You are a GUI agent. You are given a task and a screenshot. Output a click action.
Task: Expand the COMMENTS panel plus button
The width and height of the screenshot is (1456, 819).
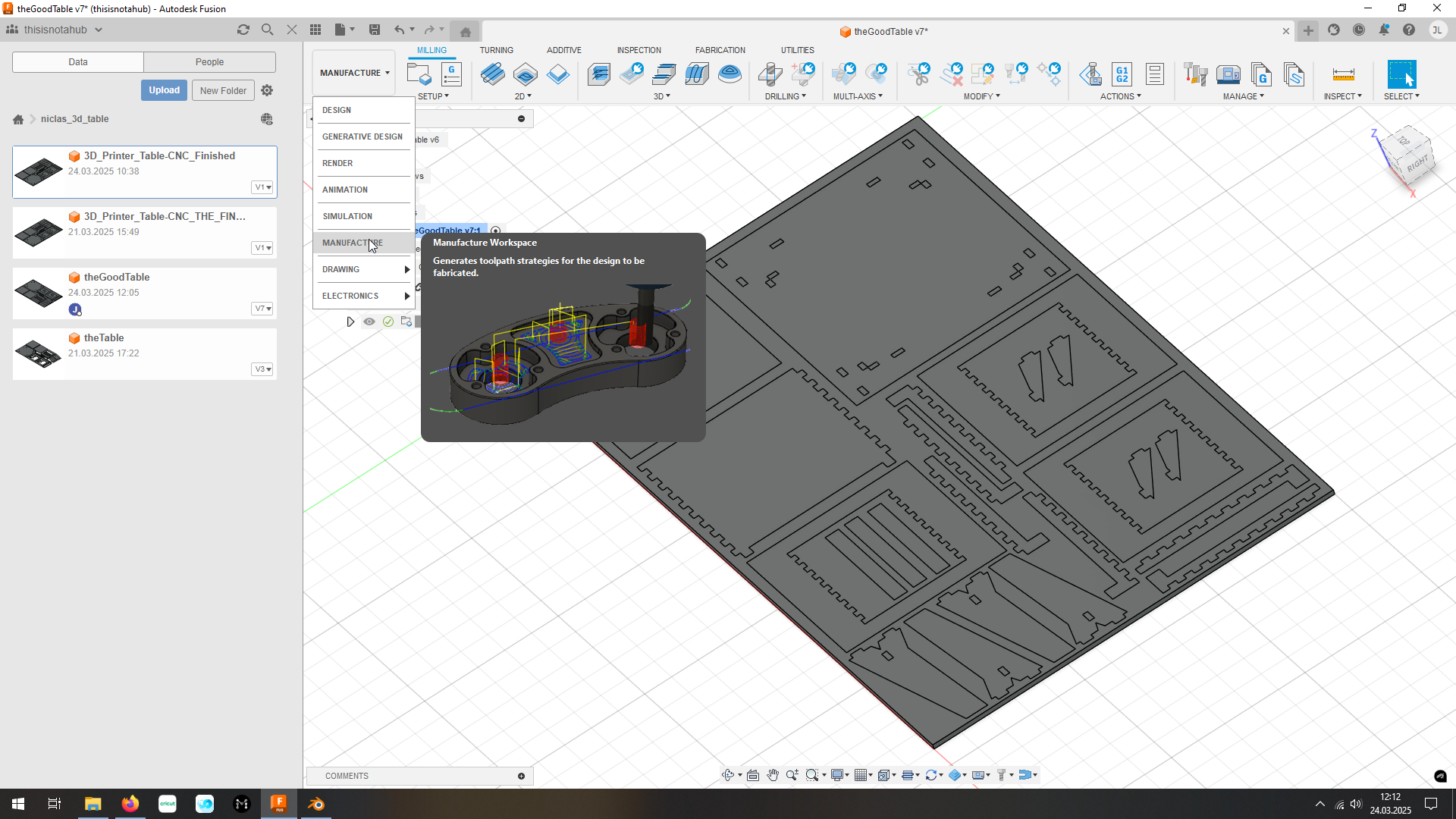(522, 776)
